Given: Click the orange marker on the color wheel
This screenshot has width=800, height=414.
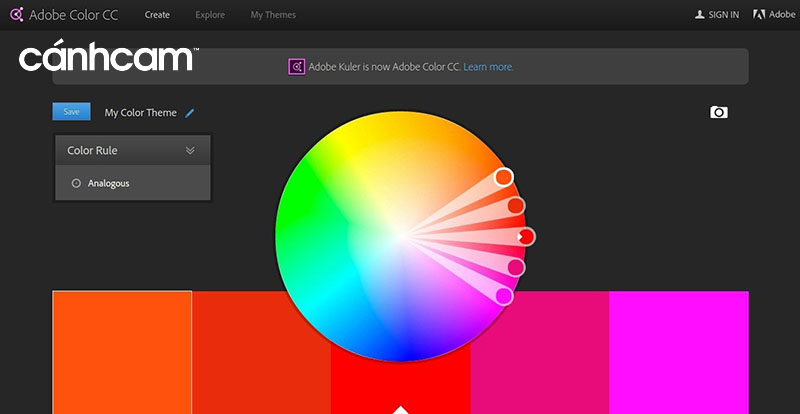Looking at the screenshot, I should coord(504,177).
